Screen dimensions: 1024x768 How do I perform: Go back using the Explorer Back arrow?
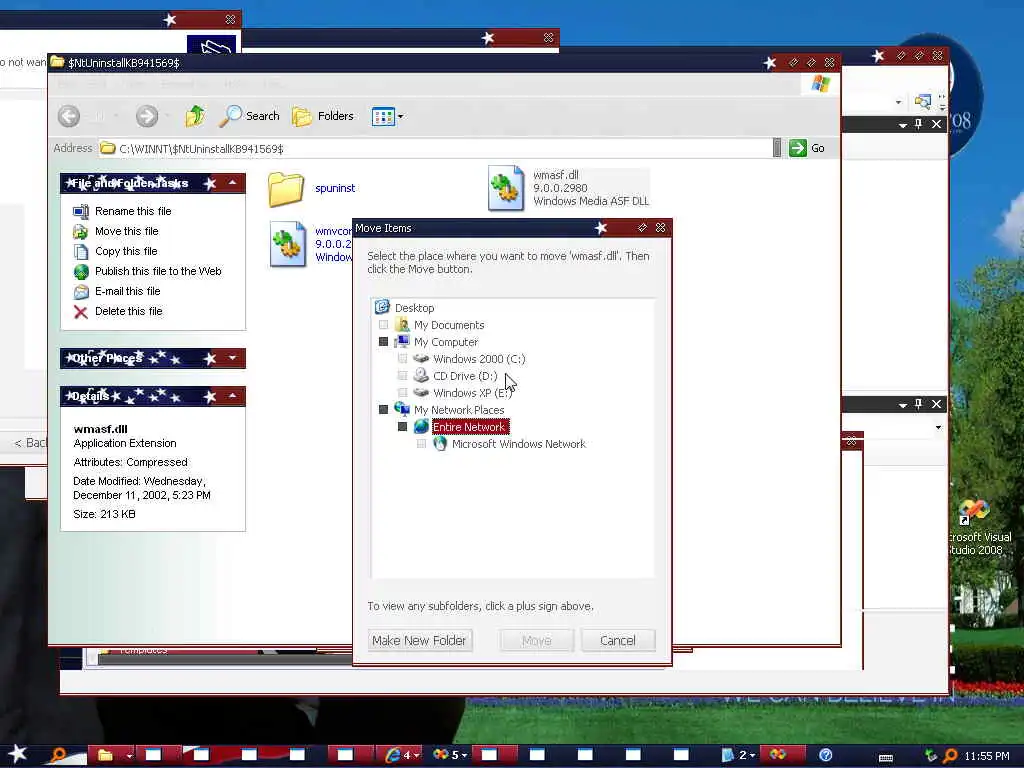point(69,116)
